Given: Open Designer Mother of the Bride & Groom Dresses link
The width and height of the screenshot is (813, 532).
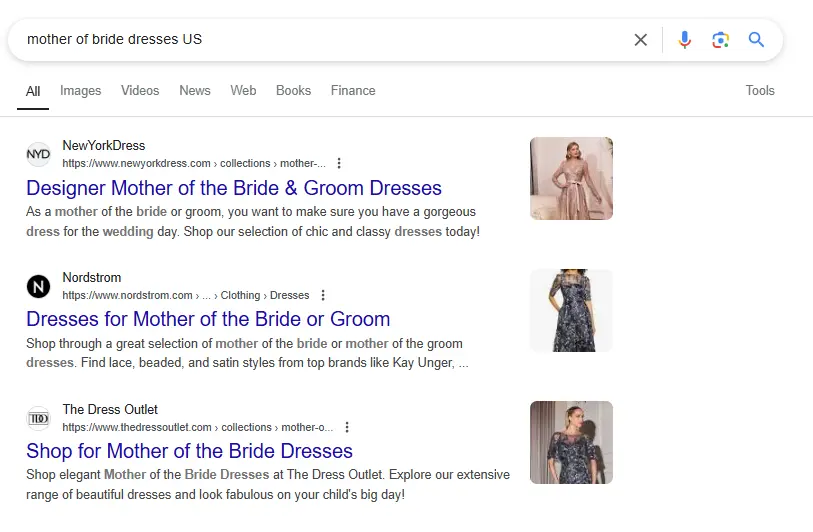Looking at the screenshot, I should 234,188.
